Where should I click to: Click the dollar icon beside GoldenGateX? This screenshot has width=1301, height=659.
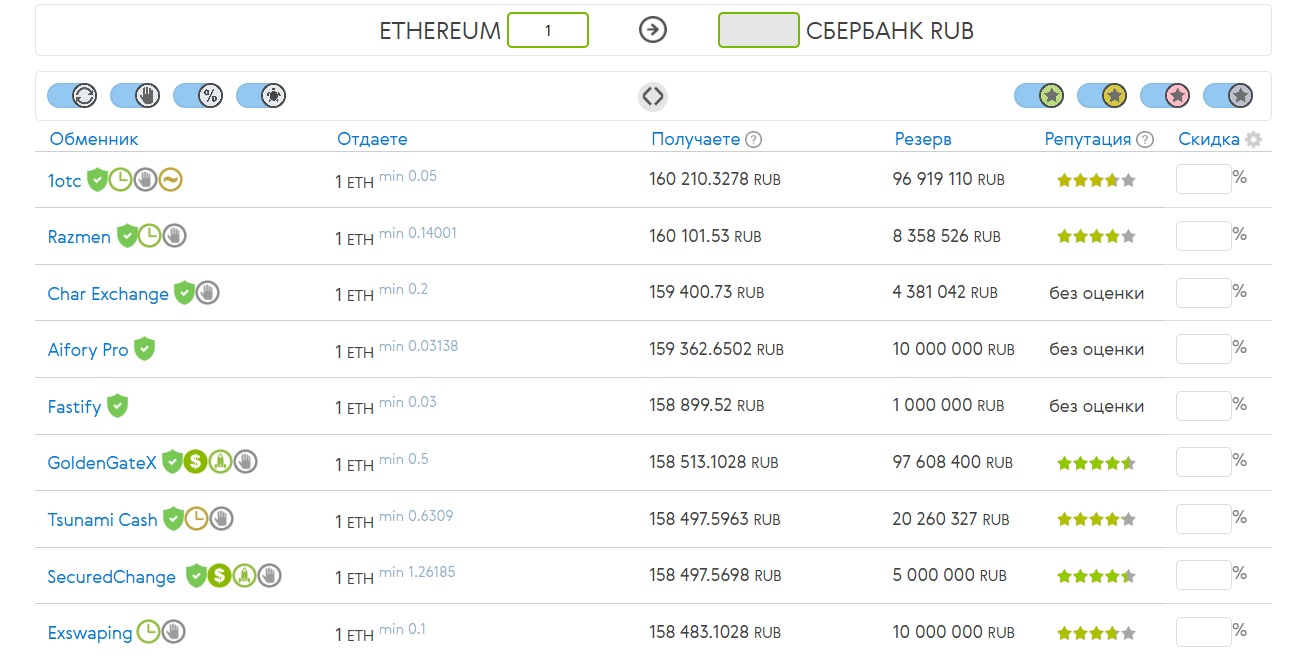(196, 462)
